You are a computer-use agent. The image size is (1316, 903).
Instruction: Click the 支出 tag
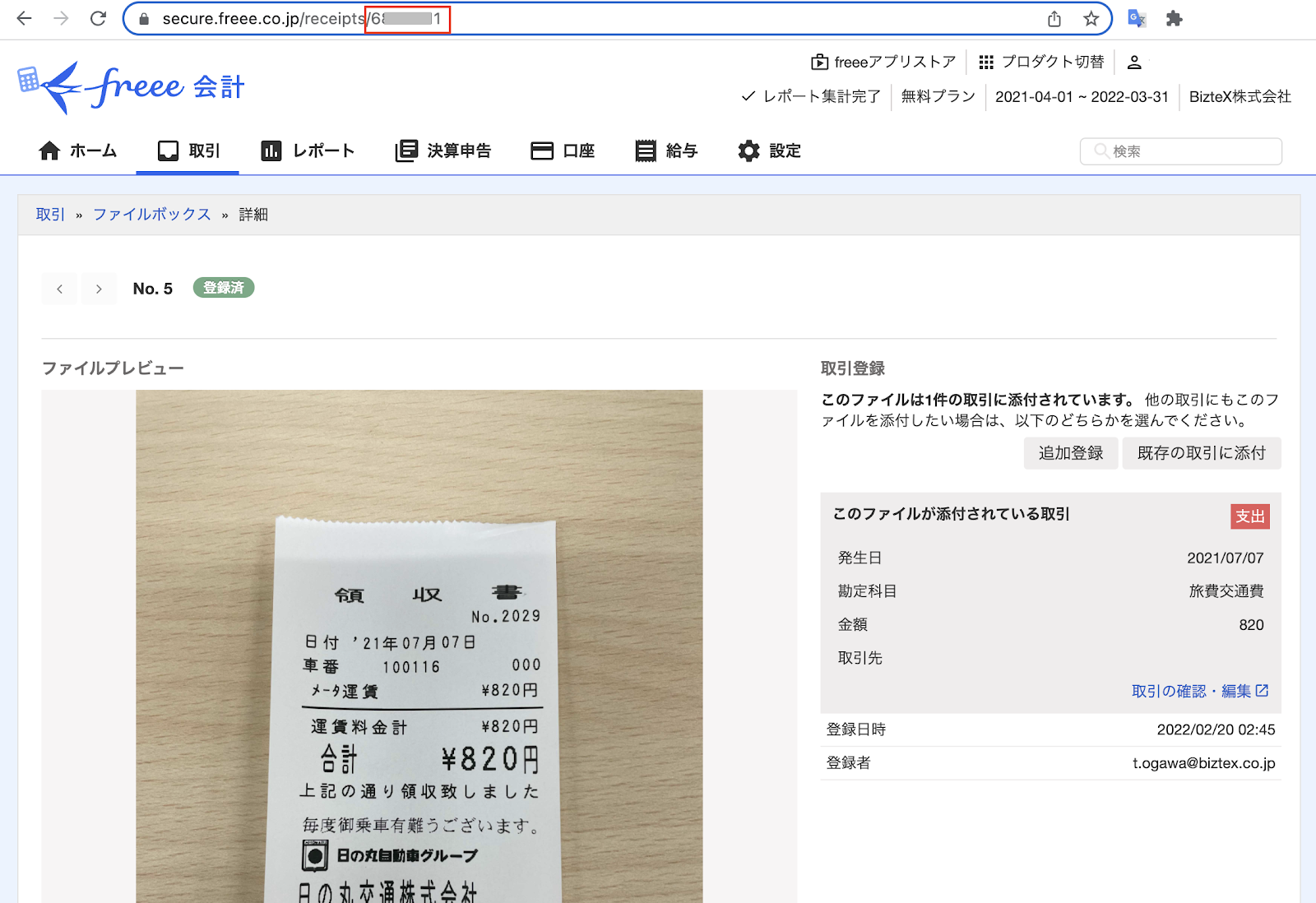click(1250, 516)
